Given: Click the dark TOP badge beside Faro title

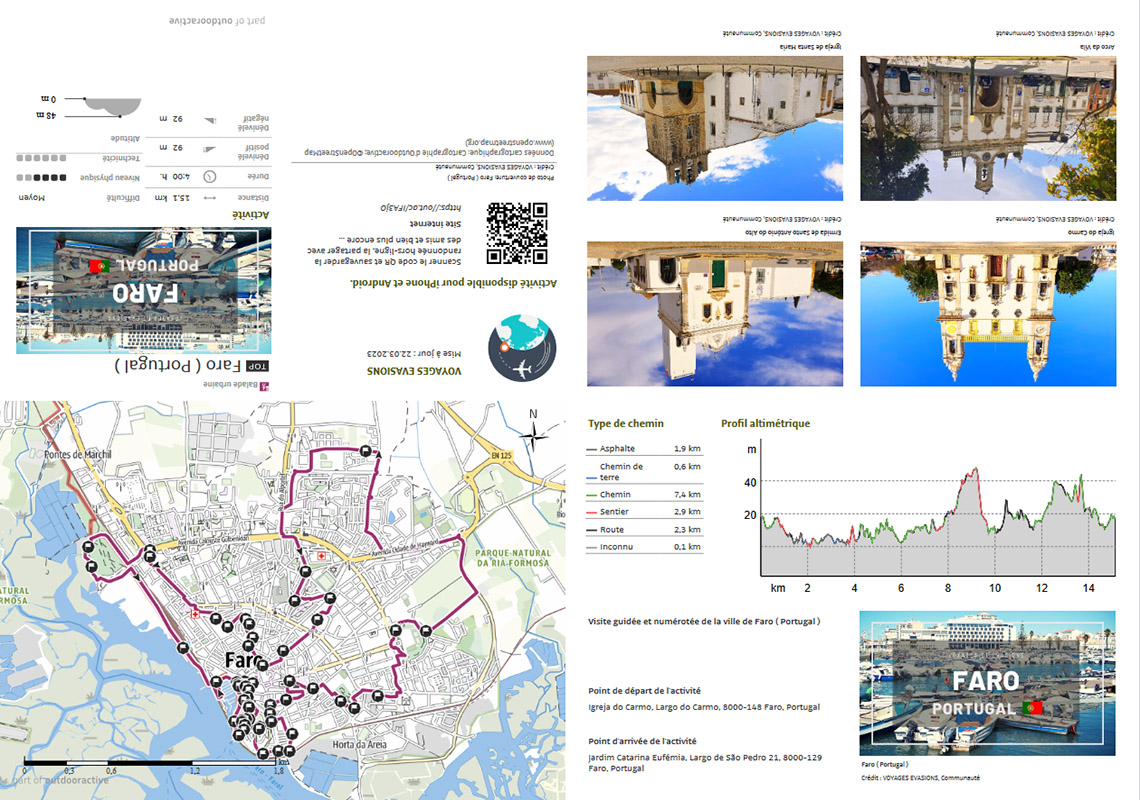Looking at the screenshot, I should coord(257,367).
